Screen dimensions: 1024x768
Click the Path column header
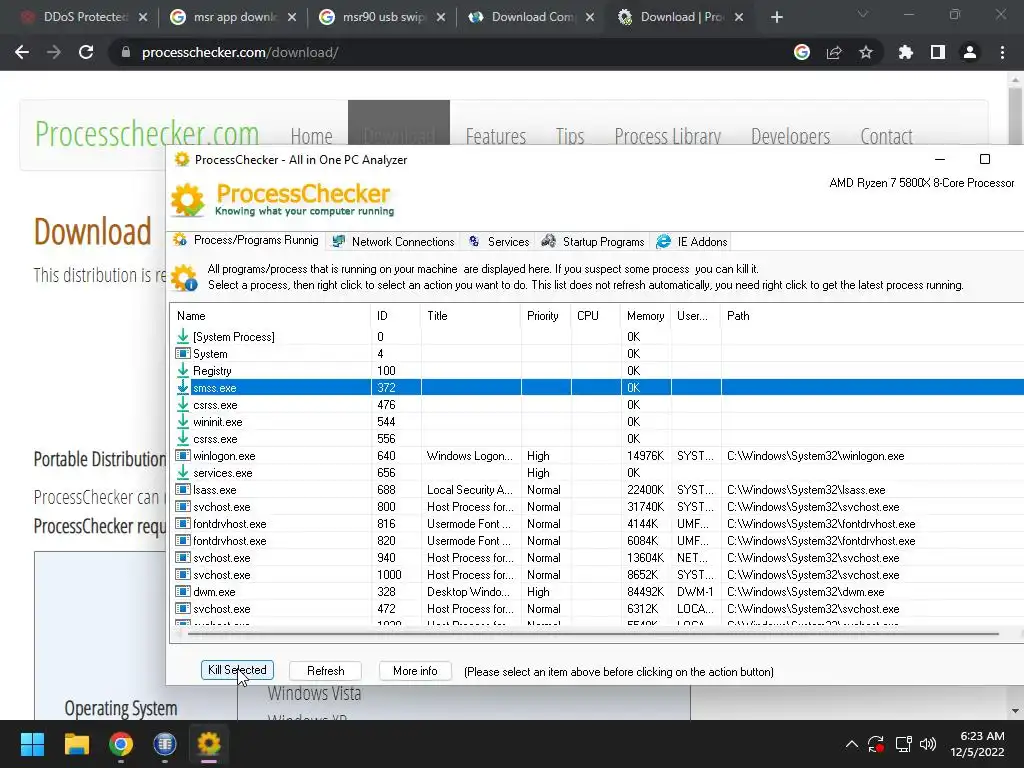(872, 315)
